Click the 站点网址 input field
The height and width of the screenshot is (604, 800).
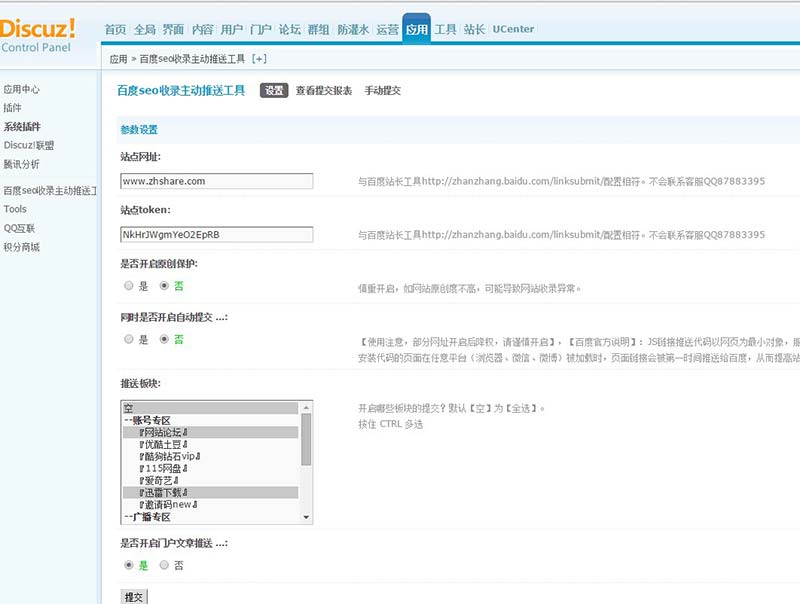point(216,180)
